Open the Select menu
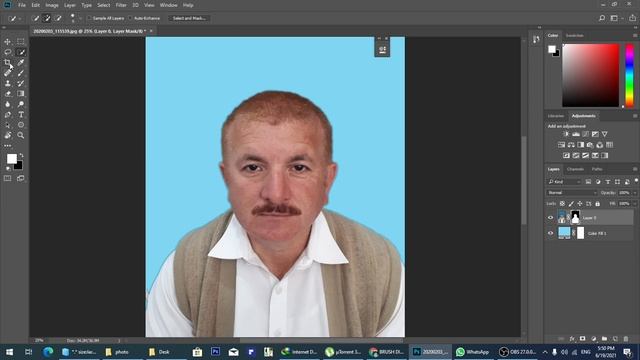This screenshot has height=360, width=640. click(104, 5)
